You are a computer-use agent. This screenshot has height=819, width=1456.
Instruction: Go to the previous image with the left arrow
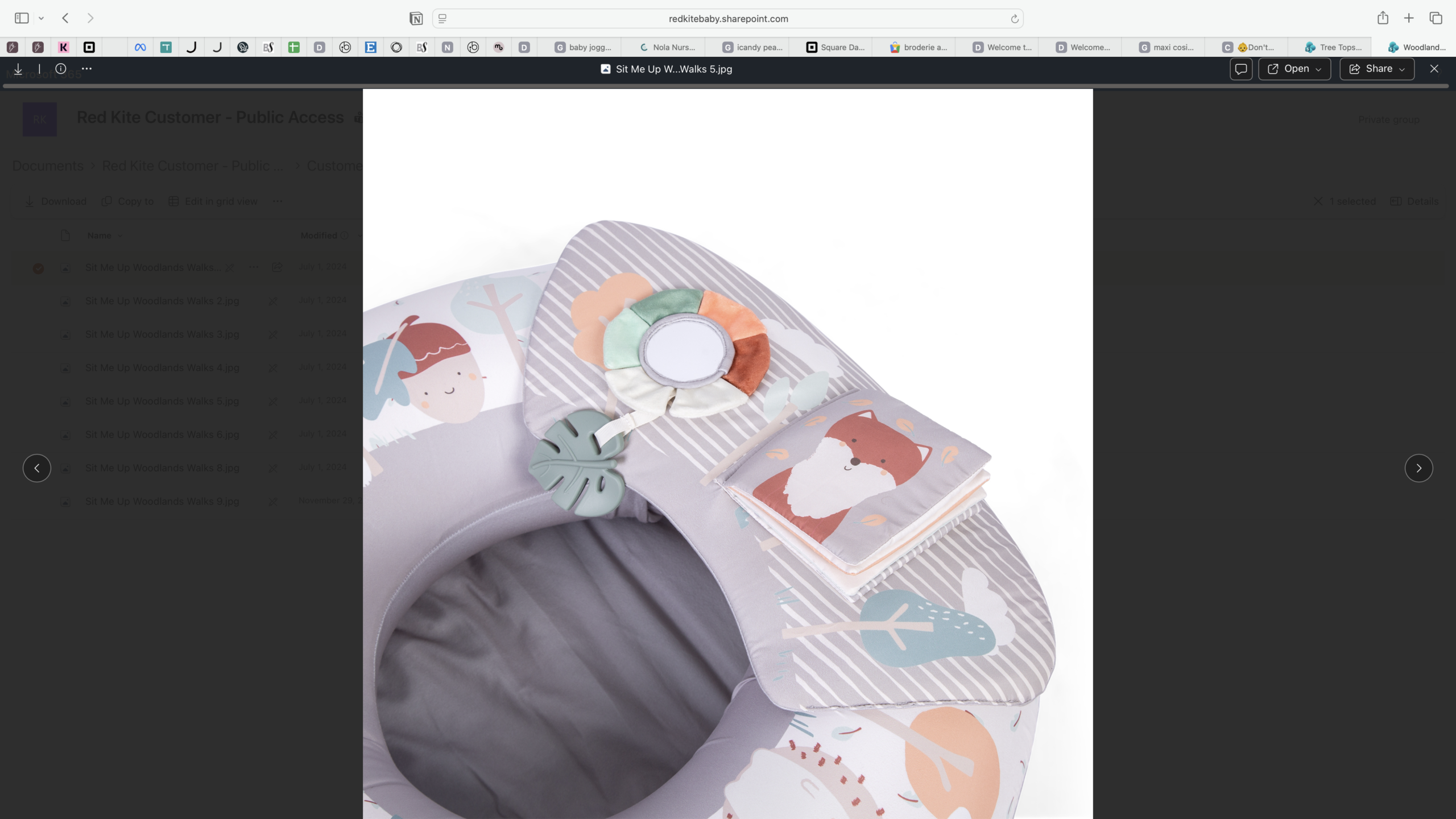pos(37,468)
